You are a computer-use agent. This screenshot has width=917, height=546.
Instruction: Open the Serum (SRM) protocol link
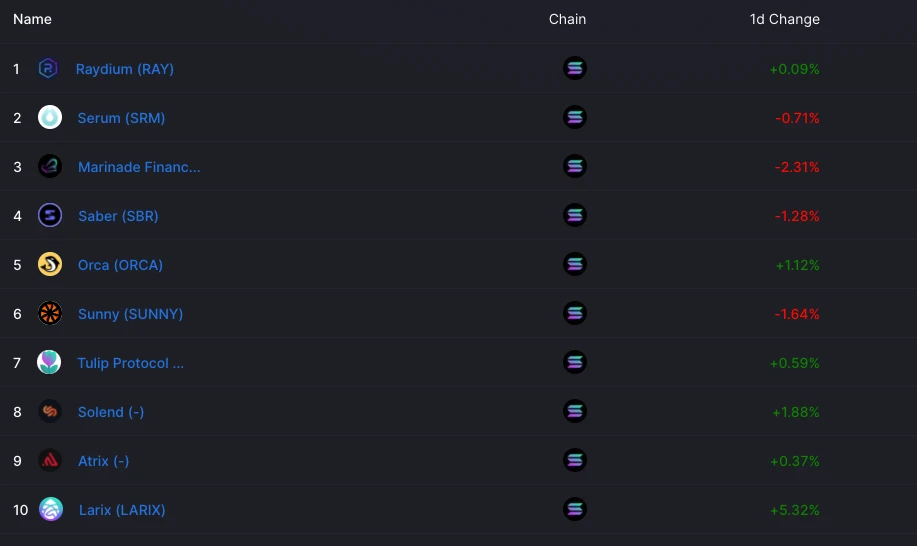coord(121,118)
